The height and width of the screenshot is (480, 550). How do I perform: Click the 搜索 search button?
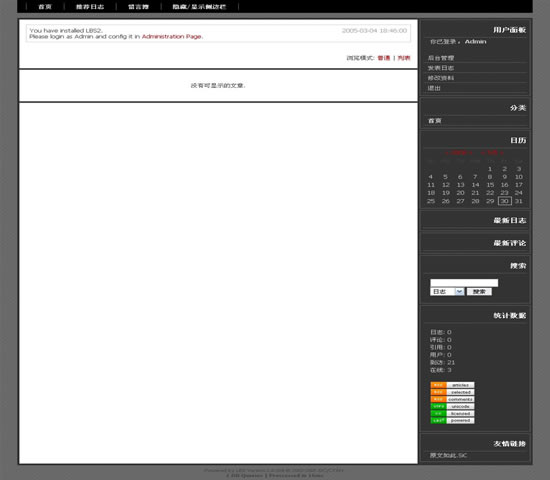click(x=479, y=292)
